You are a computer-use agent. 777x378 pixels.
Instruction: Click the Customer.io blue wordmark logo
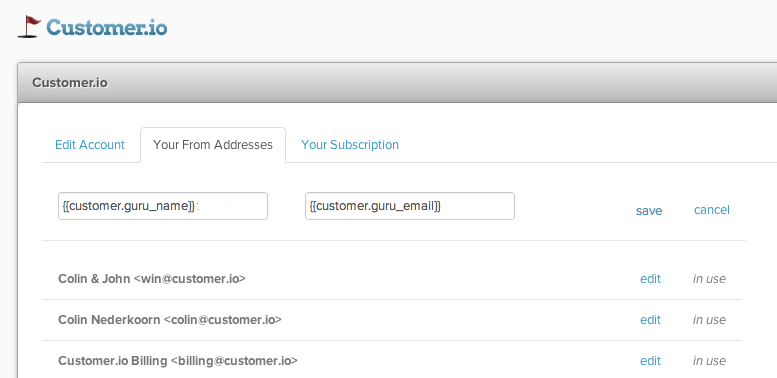pos(107,27)
